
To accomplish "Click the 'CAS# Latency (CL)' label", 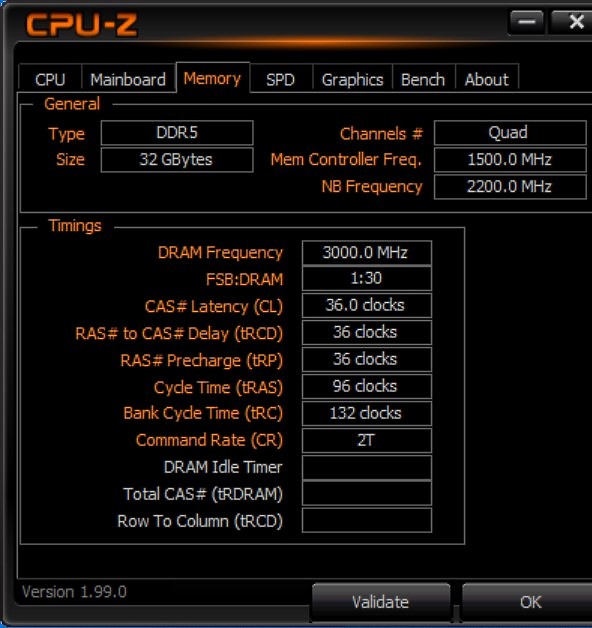I will [214, 306].
